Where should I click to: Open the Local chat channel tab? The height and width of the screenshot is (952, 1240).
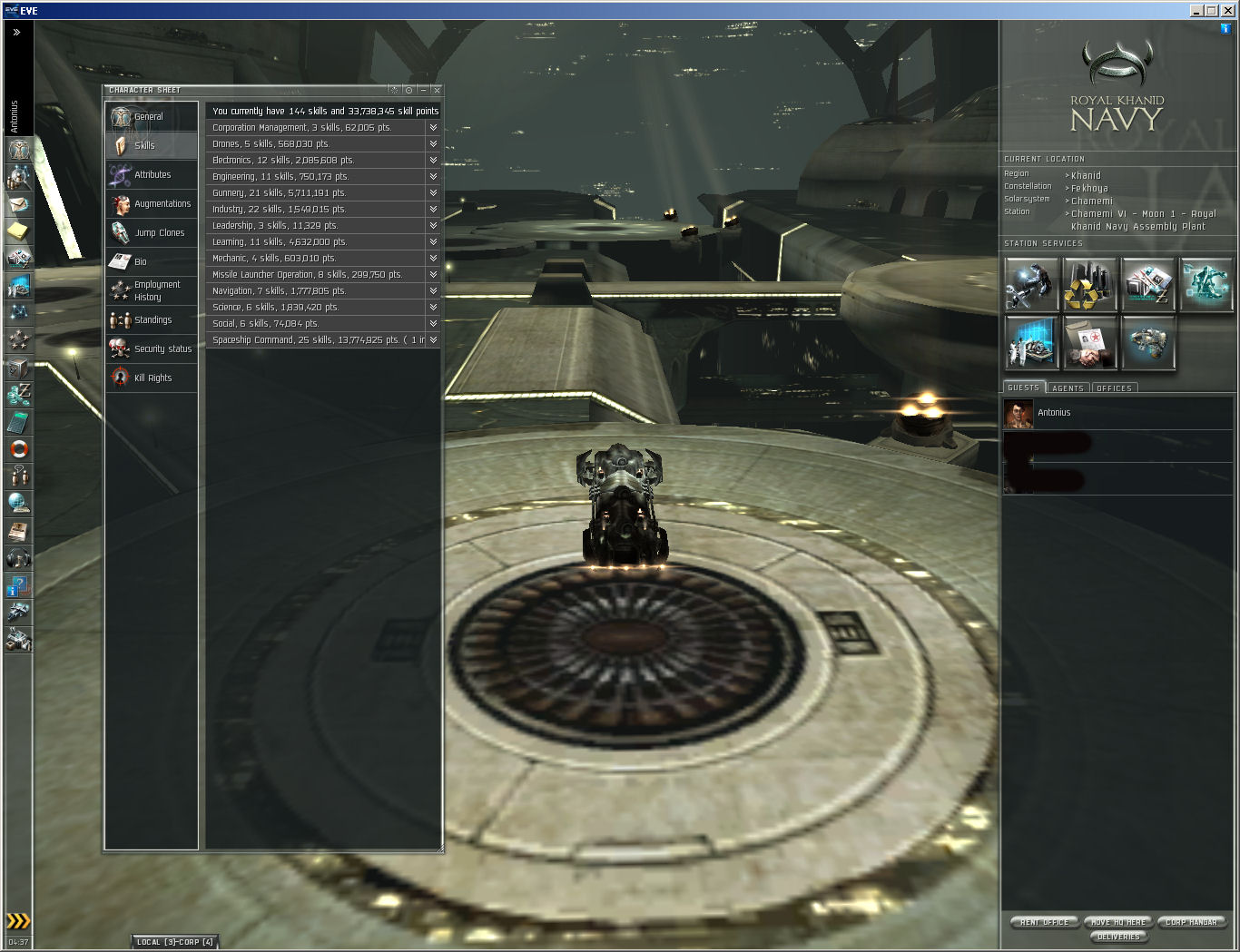coord(175,942)
